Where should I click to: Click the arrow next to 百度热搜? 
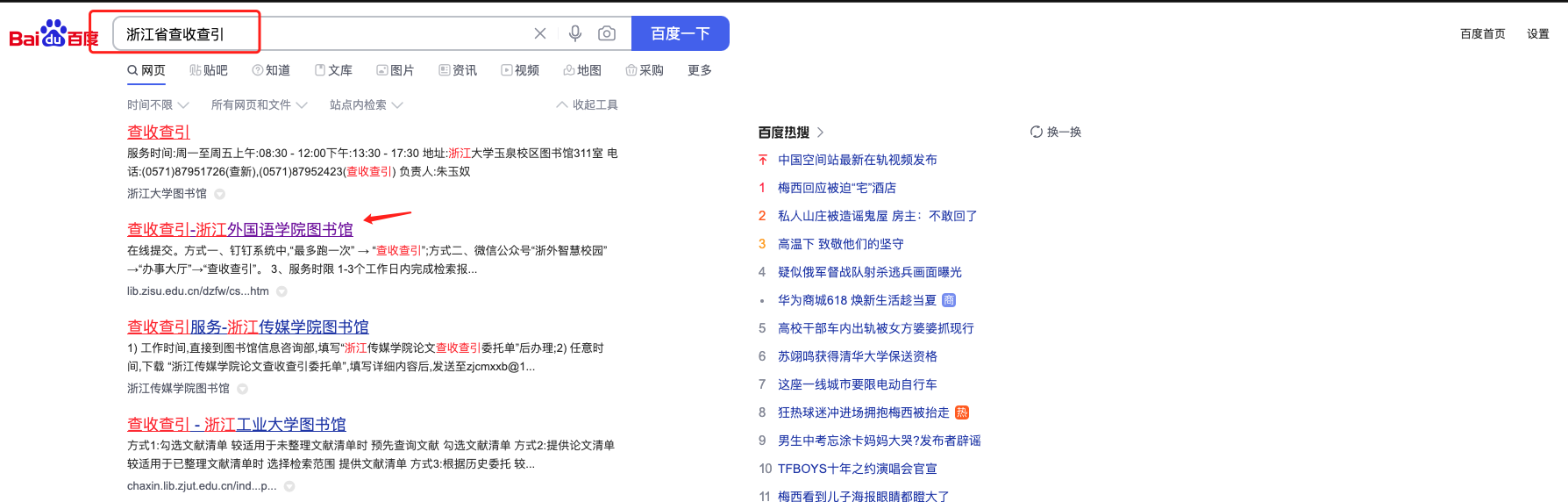[821, 132]
